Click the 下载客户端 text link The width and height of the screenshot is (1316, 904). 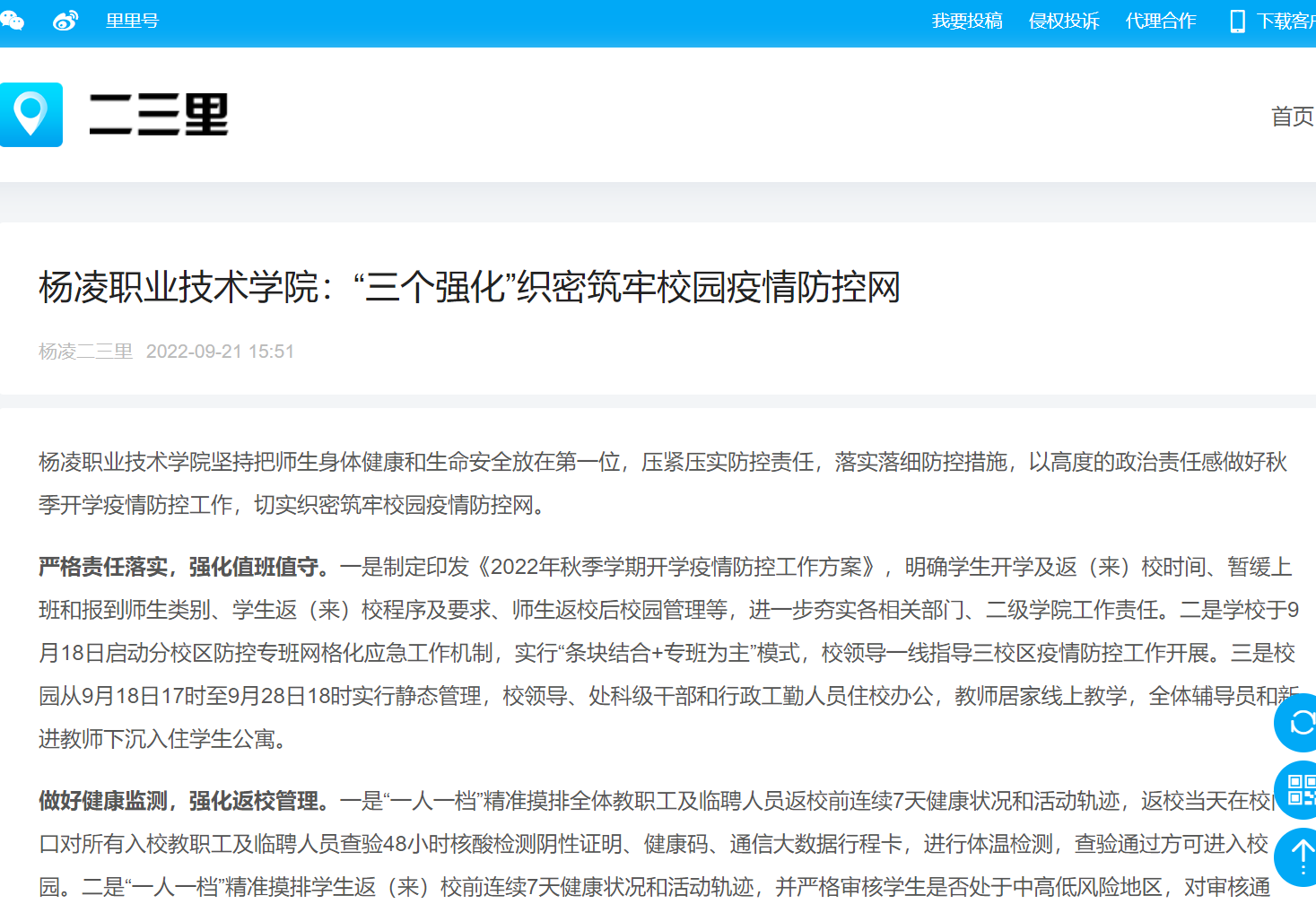coord(1285,22)
